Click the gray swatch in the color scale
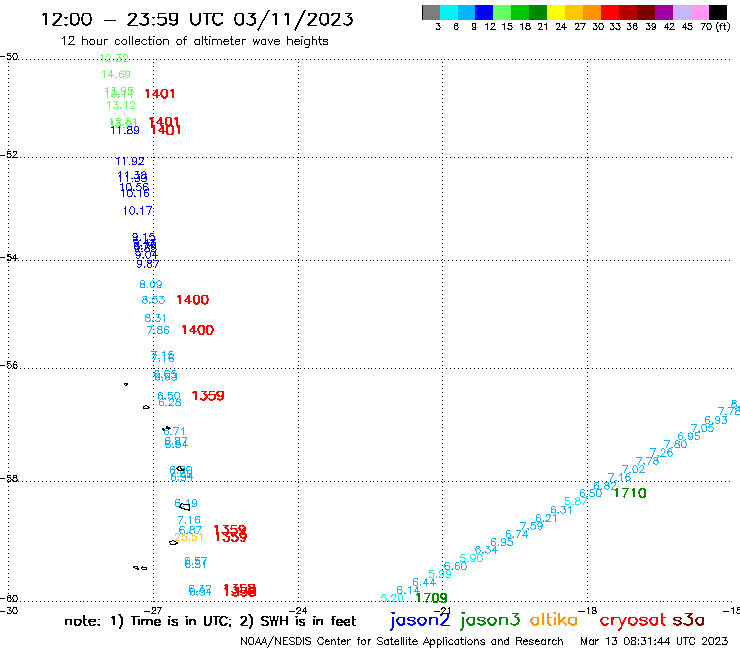The height and width of the screenshot is (650, 740). click(x=431, y=12)
